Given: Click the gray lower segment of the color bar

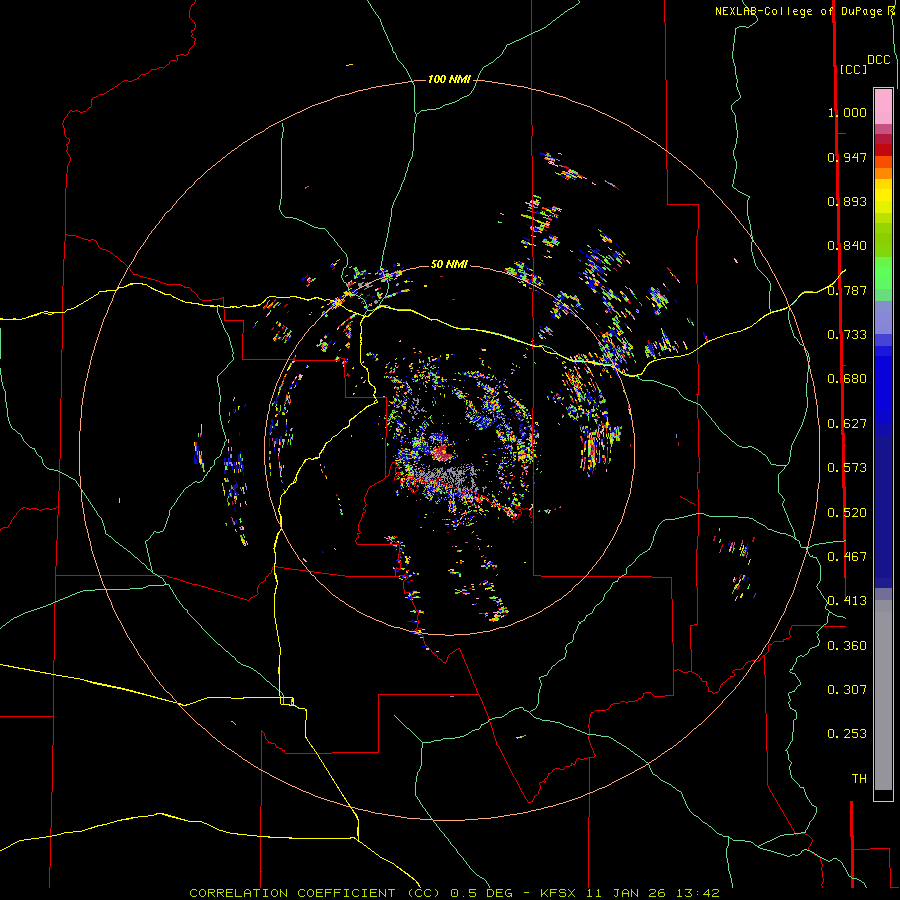Looking at the screenshot, I should (x=883, y=695).
